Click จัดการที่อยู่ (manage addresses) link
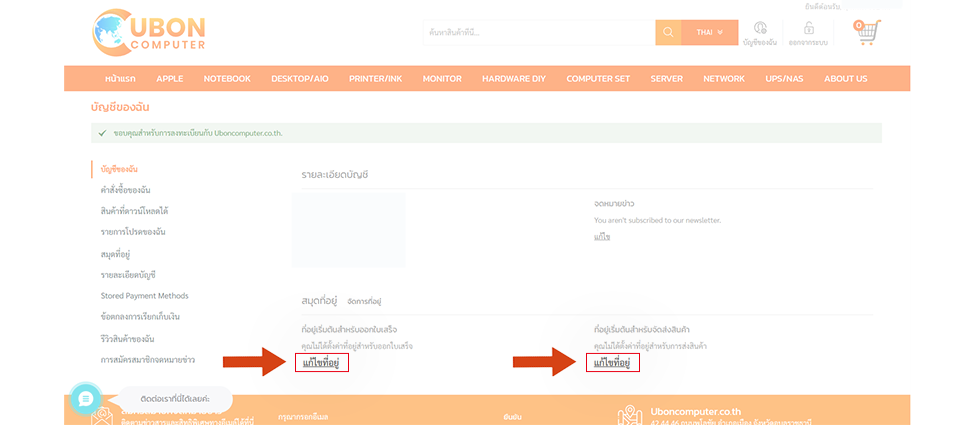Viewport: 975px width, 425px height. (365, 301)
